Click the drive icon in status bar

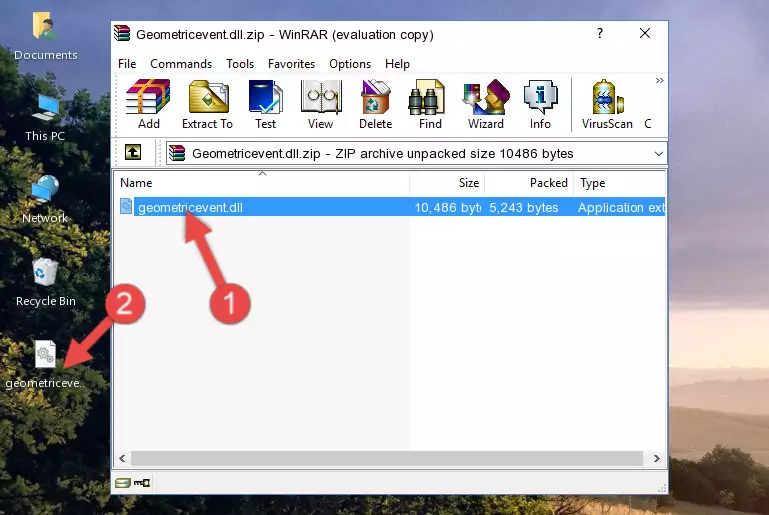[x=123, y=483]
